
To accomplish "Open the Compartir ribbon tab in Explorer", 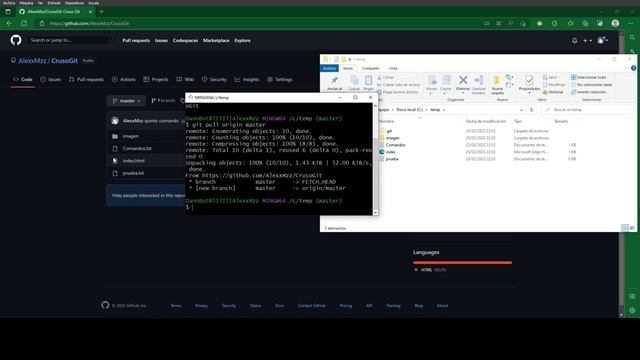I will pyautogui.click(x=371, y=68).
